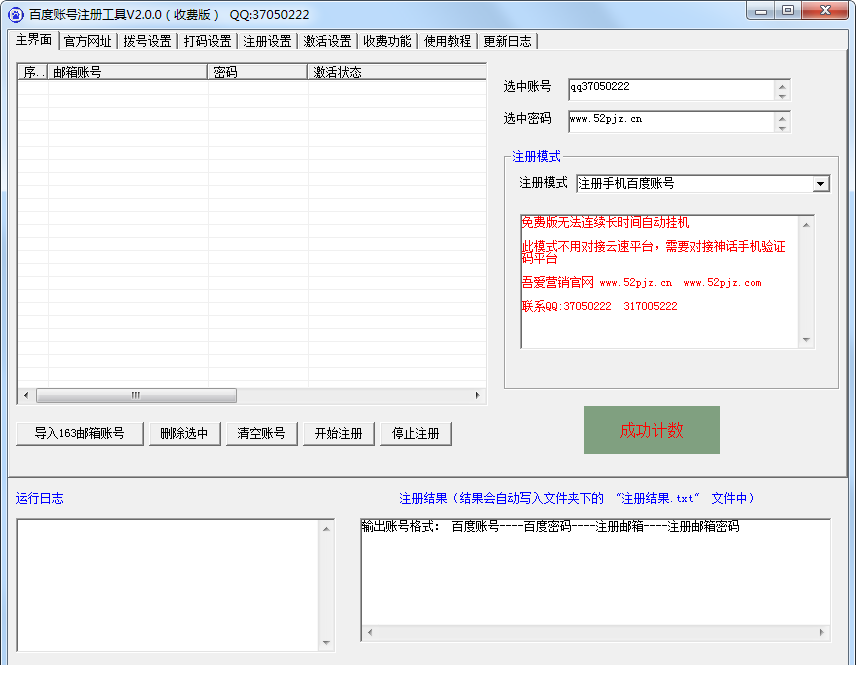Click the 清空账号 button
This screenshot has height=688, width=856.
(x=261, y=434)
